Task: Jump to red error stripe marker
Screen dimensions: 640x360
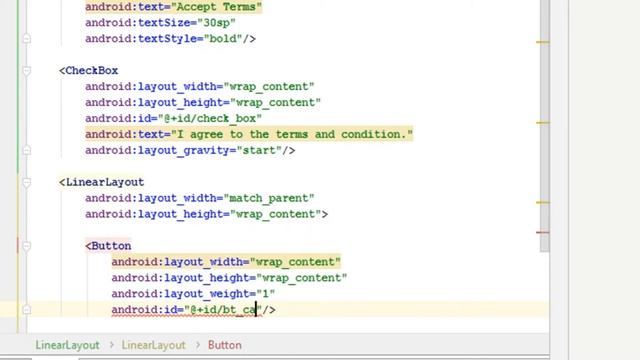Action: (x=542, y=233)
